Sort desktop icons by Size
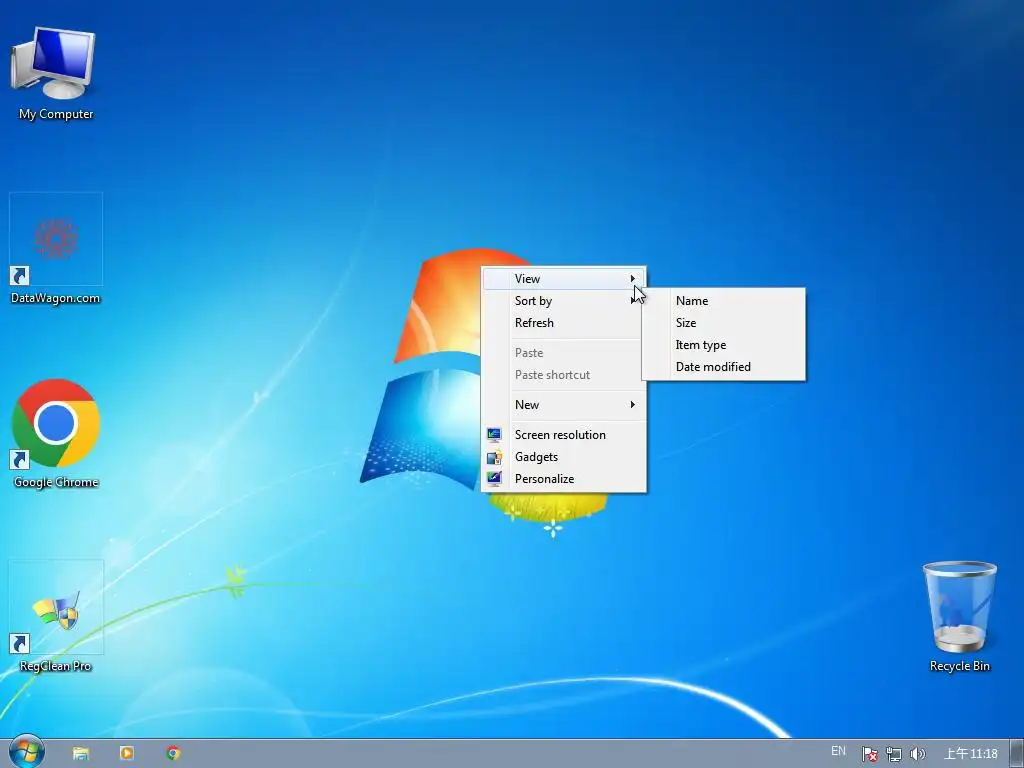Screen dimensions: 1024x768 click(724, 323)
